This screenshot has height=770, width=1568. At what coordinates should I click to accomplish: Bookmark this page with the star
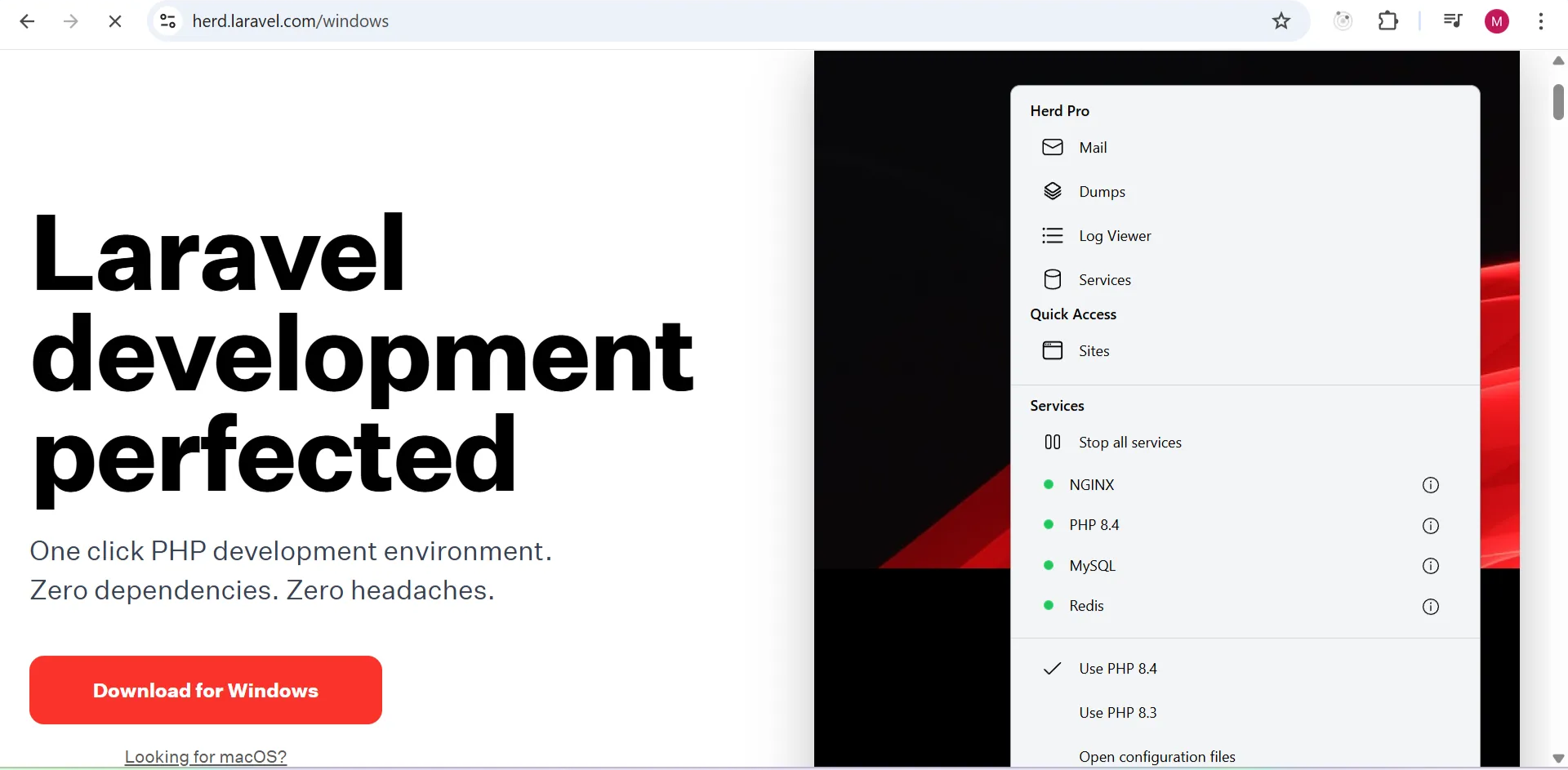[1281, 21]
